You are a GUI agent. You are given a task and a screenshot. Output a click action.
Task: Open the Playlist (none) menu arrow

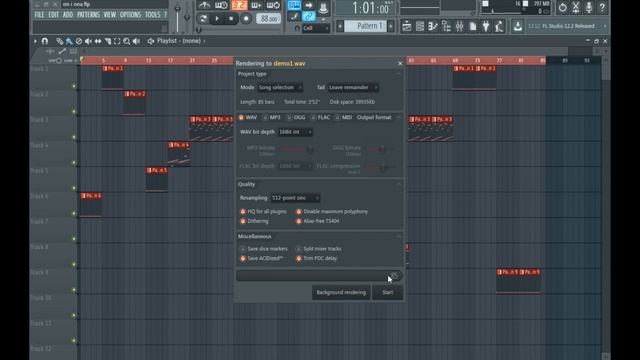click(204, 41)
